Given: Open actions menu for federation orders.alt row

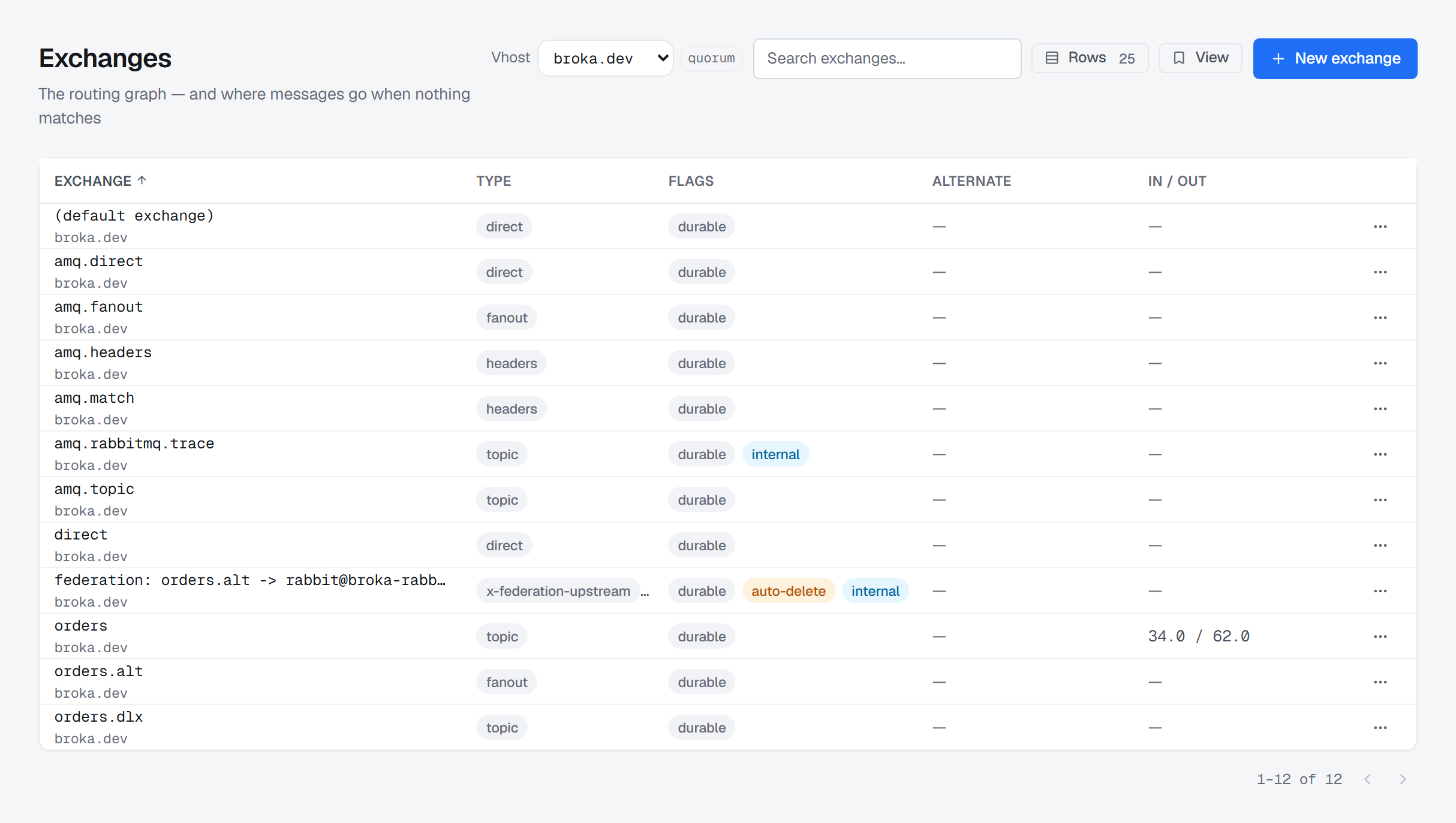Looking at the screenshot, I should tap(1380, 591).
